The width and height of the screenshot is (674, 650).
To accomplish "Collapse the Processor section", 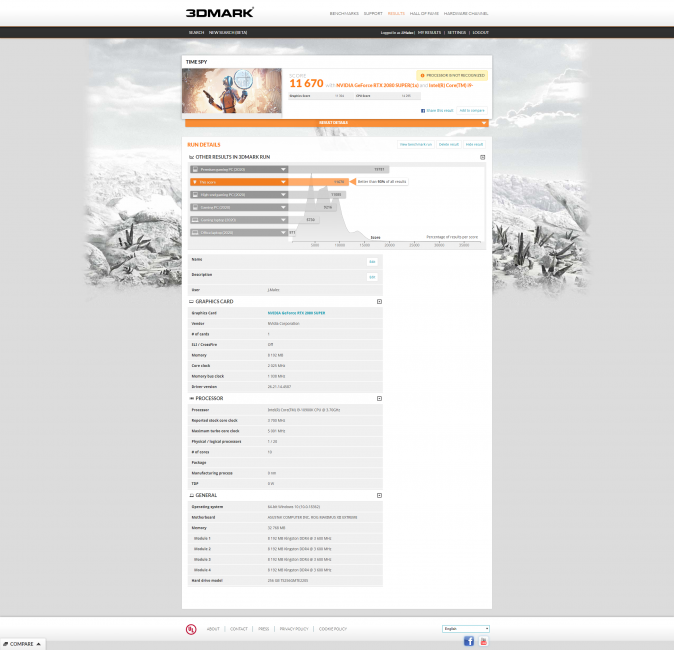I will pyautogui.click(x=379, y=399).
